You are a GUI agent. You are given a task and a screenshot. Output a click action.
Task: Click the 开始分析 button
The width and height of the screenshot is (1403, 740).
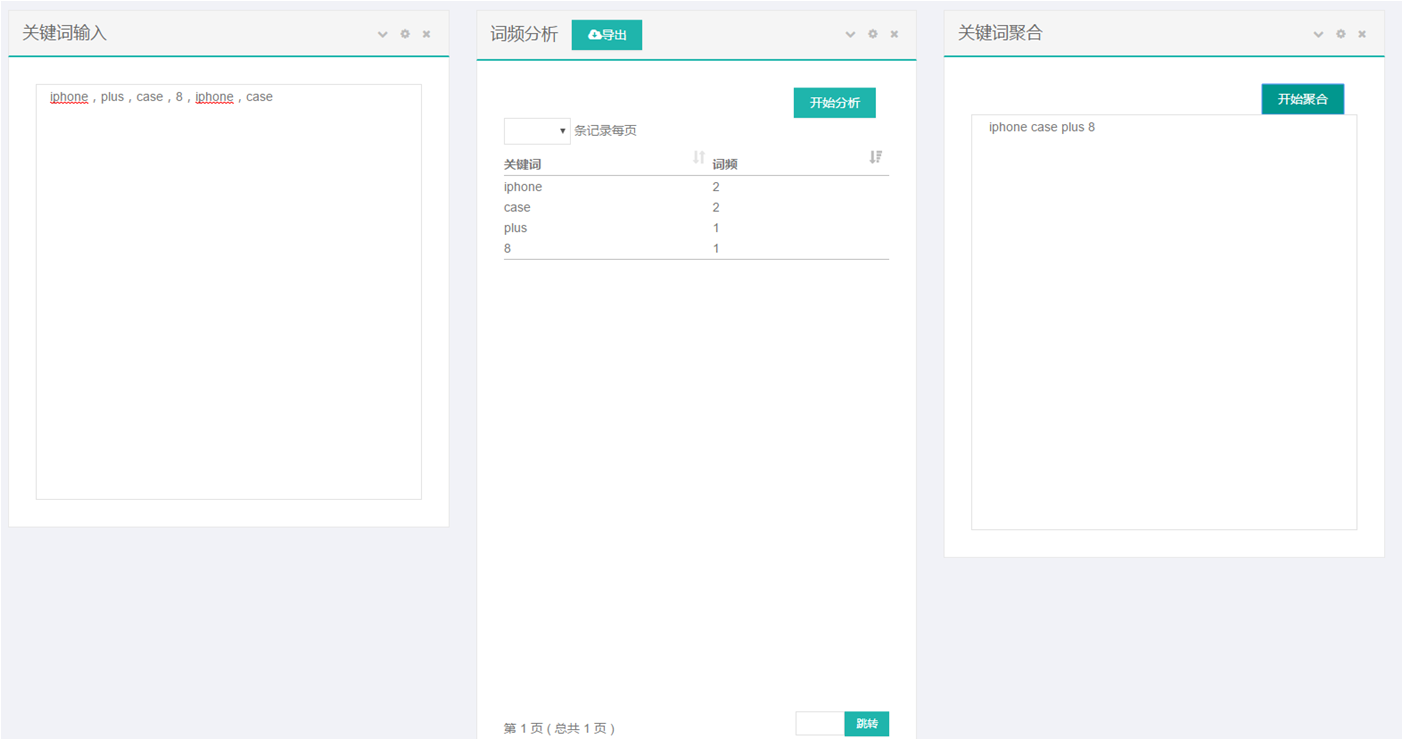click(834, 103)
